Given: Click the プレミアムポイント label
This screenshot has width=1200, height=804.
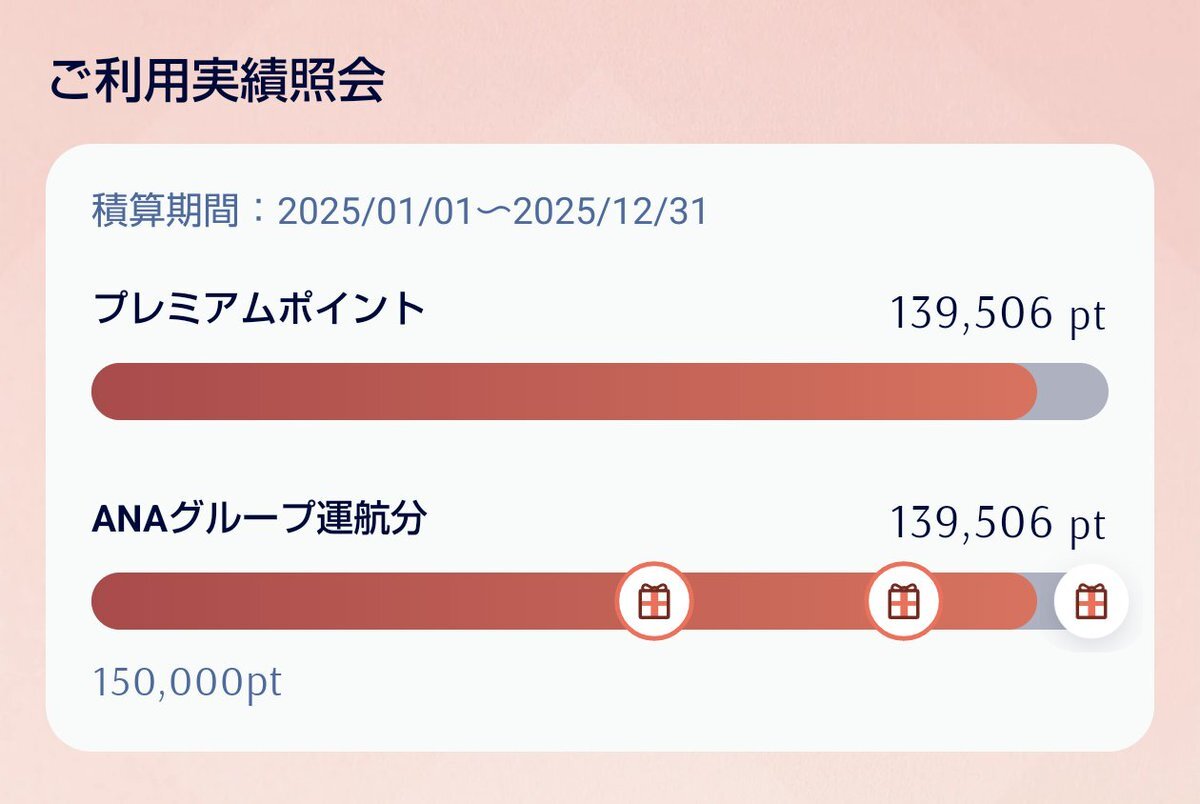Looking at the screenshot, I should coord(259,309).
